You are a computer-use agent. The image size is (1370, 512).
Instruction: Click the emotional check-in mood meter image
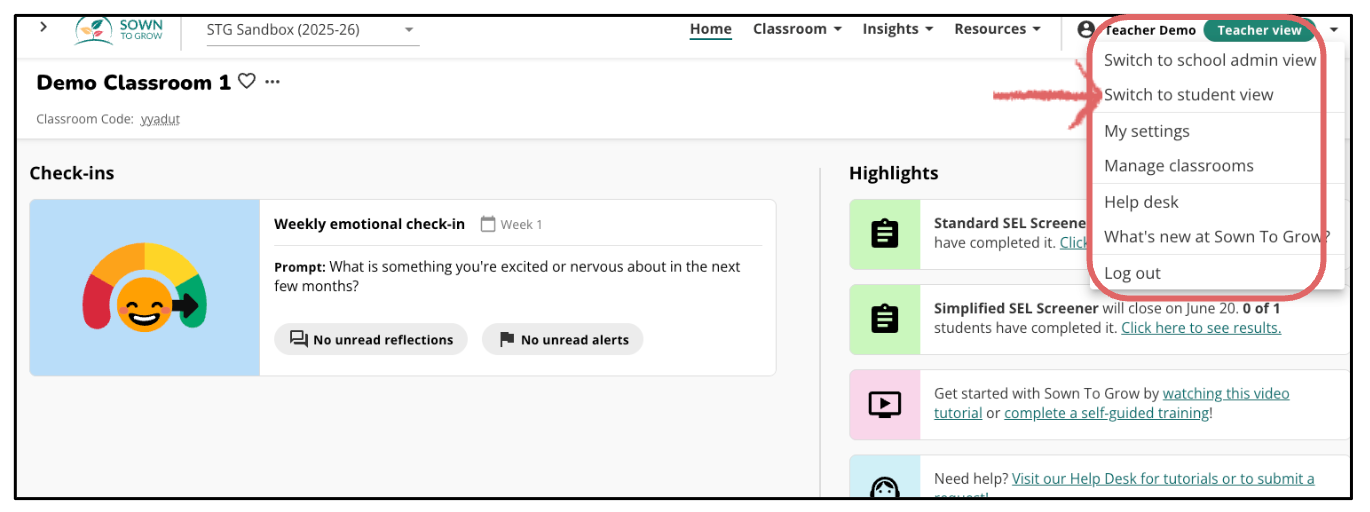(x=145, y=288)
